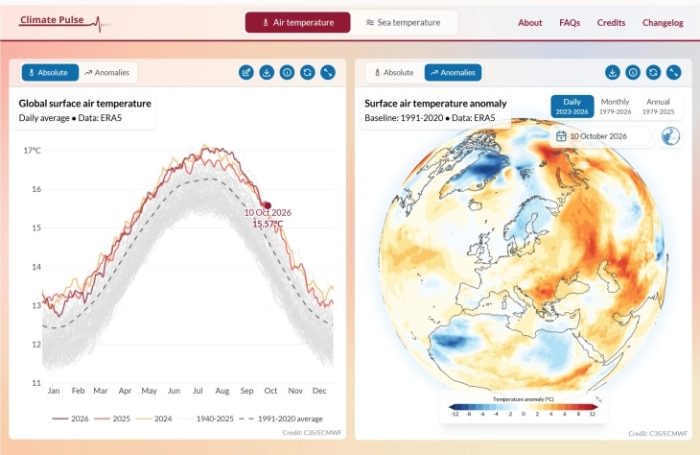Open the 10 October 2026 date picker
This screenshot has height=455, width=700.
600,136
